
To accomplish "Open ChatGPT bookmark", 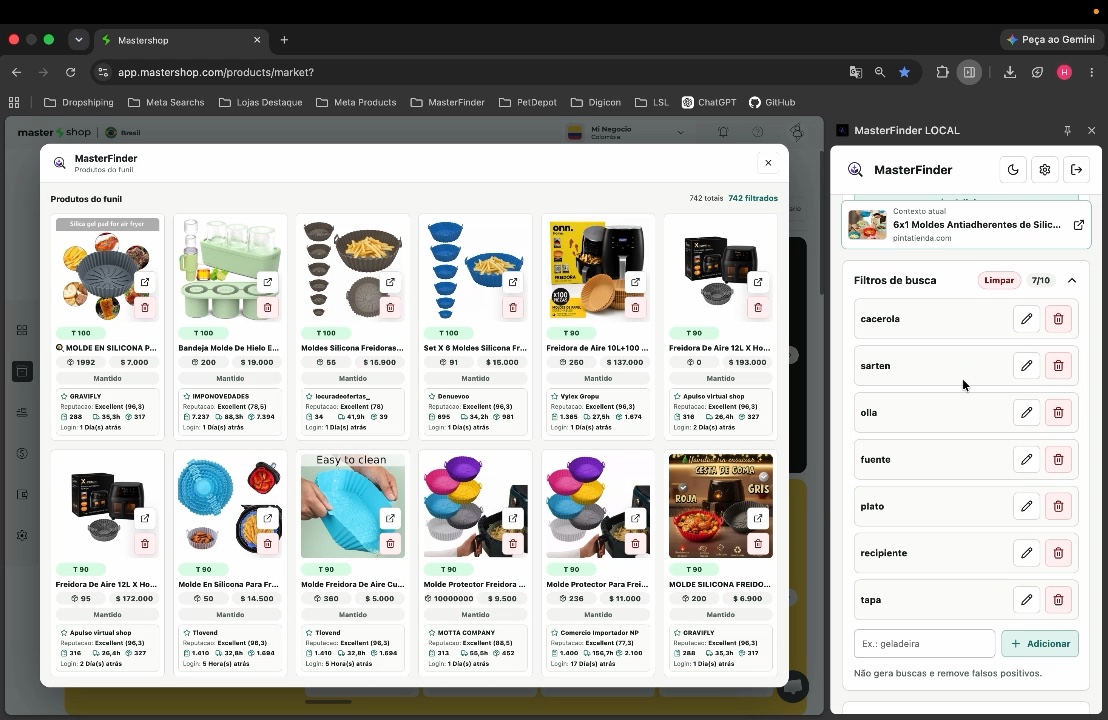I will click(x=709, y=102).
